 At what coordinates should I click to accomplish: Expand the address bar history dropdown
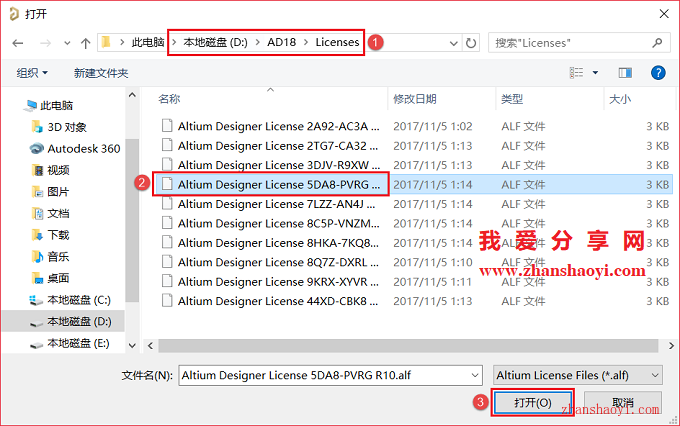tap(454, 43)
